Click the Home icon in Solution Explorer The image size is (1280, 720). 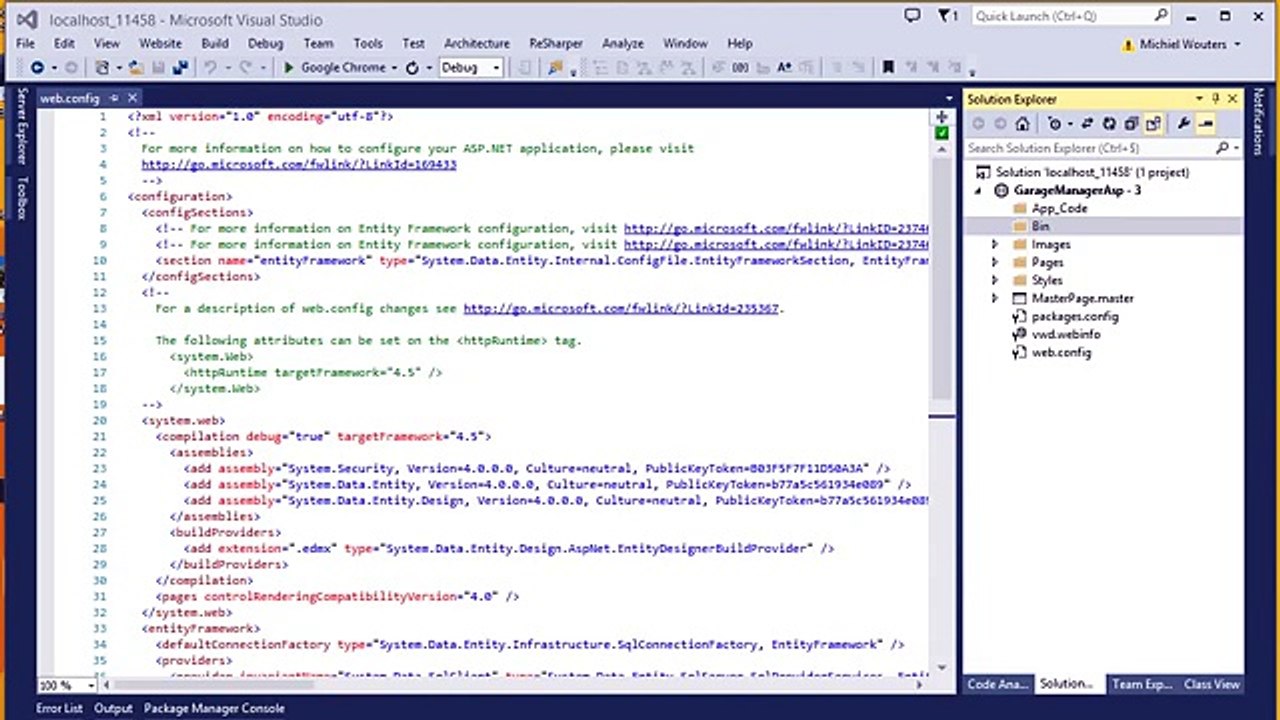(x=1022, y=124)
